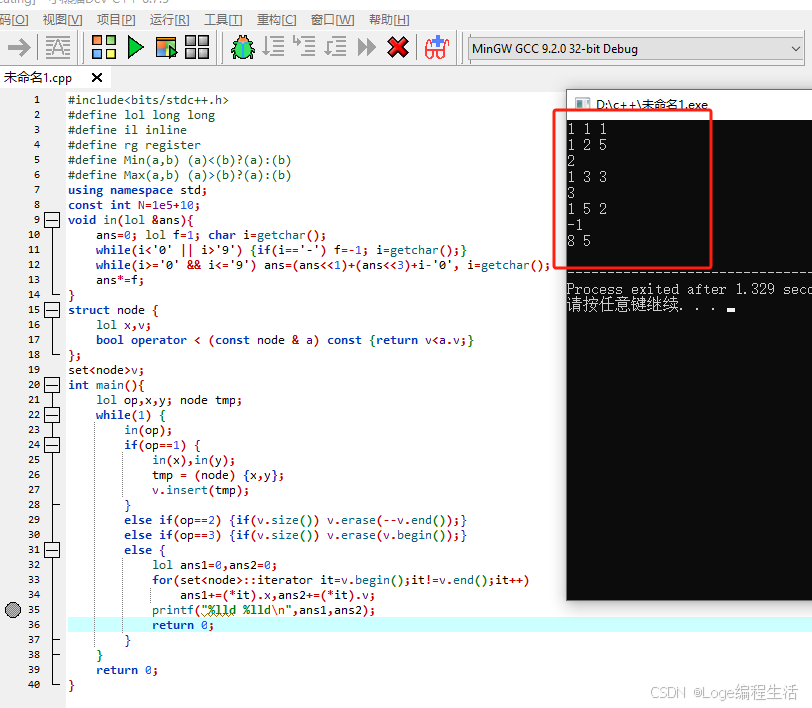The image size is (812, 708).
Task: Click the 'using namespace std;' line
Action: pos(137,190)
